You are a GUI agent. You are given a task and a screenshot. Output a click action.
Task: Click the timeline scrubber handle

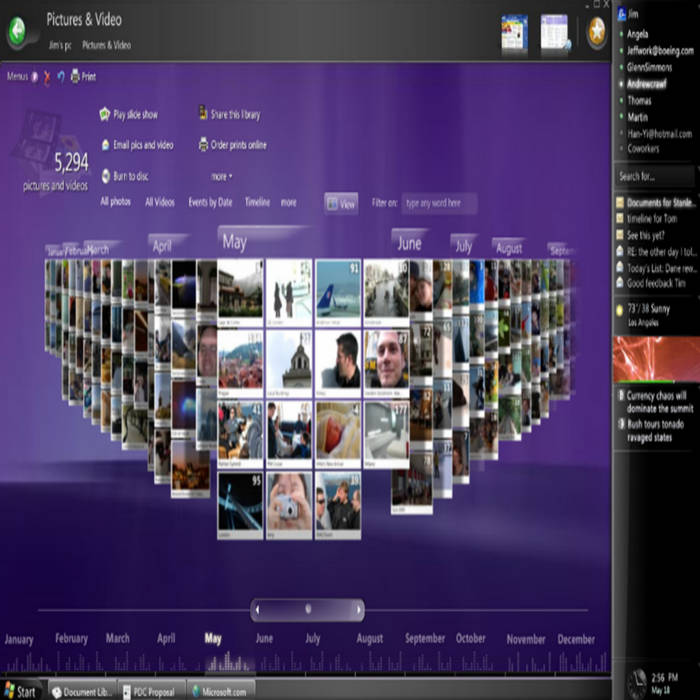click(308, 609)
